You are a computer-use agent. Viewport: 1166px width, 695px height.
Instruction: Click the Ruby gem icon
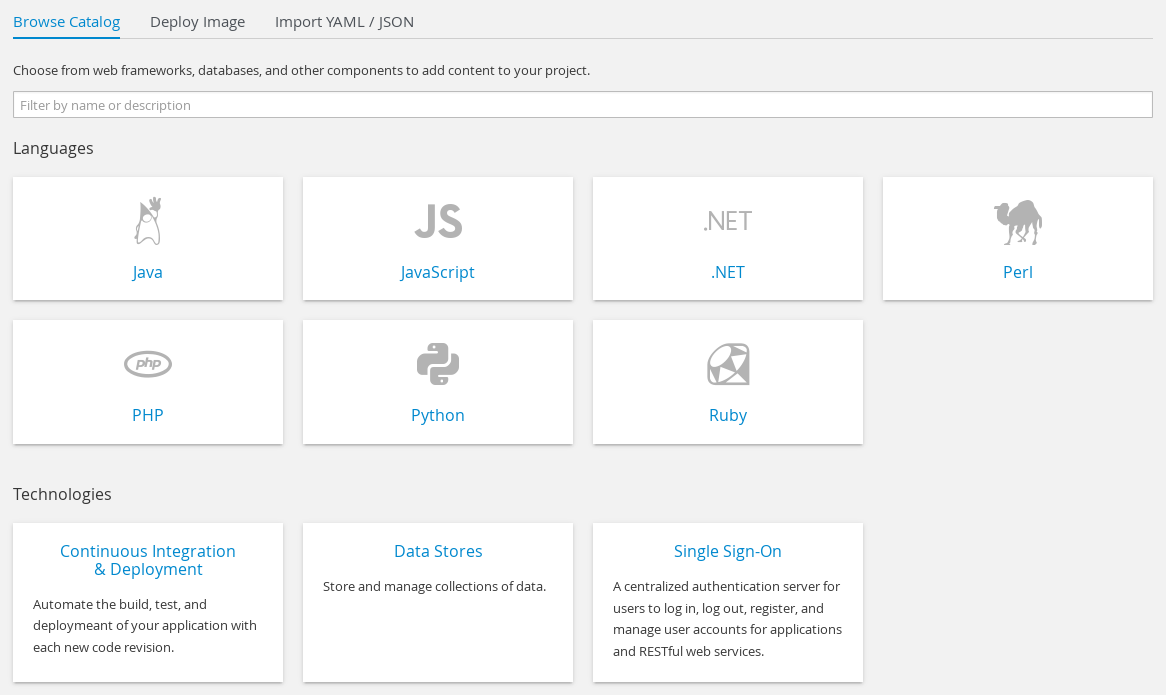727,364
